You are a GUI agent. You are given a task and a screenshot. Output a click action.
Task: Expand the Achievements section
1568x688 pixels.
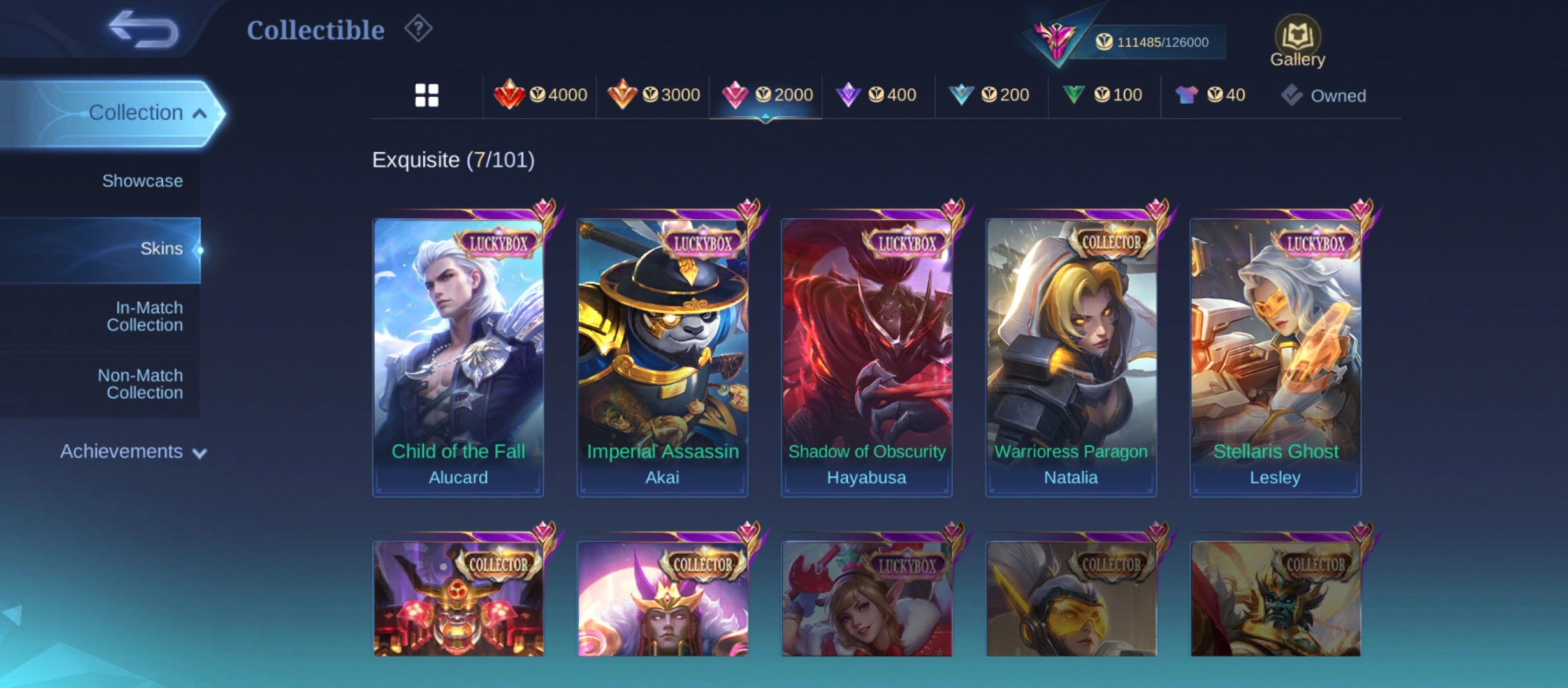133,452
